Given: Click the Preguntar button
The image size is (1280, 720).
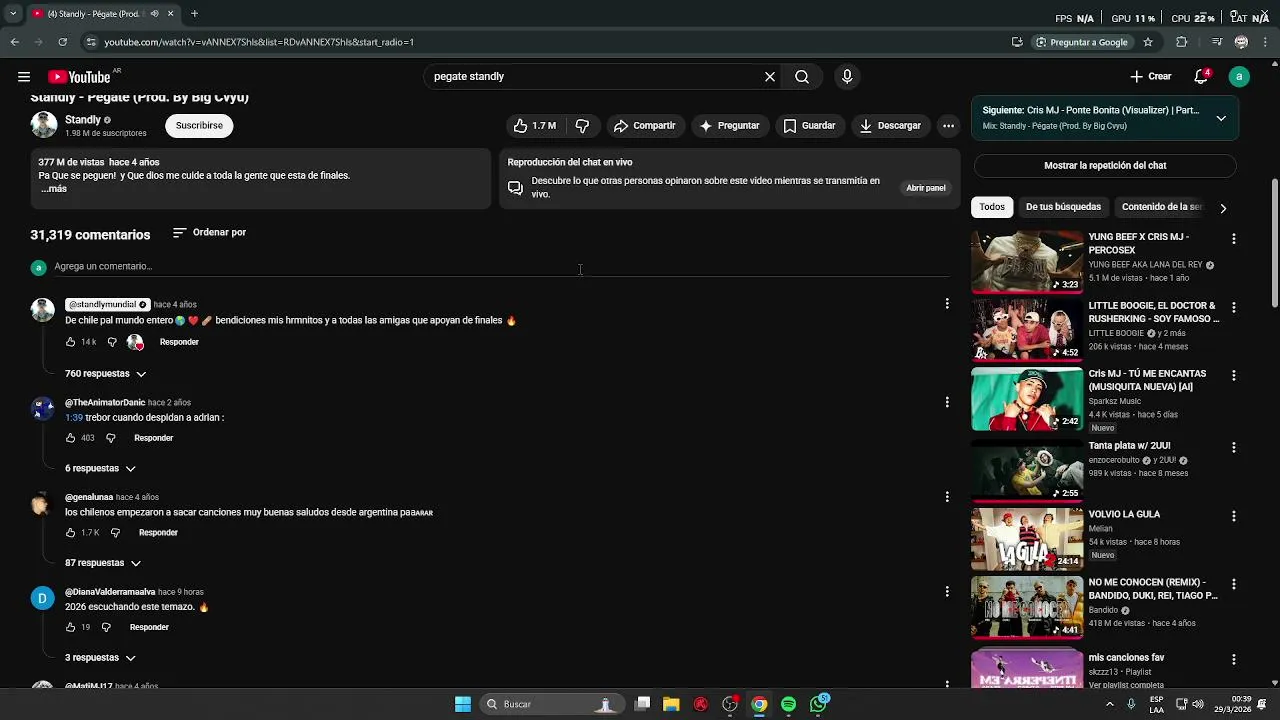Looking at the screenshot, I should 729,126.
